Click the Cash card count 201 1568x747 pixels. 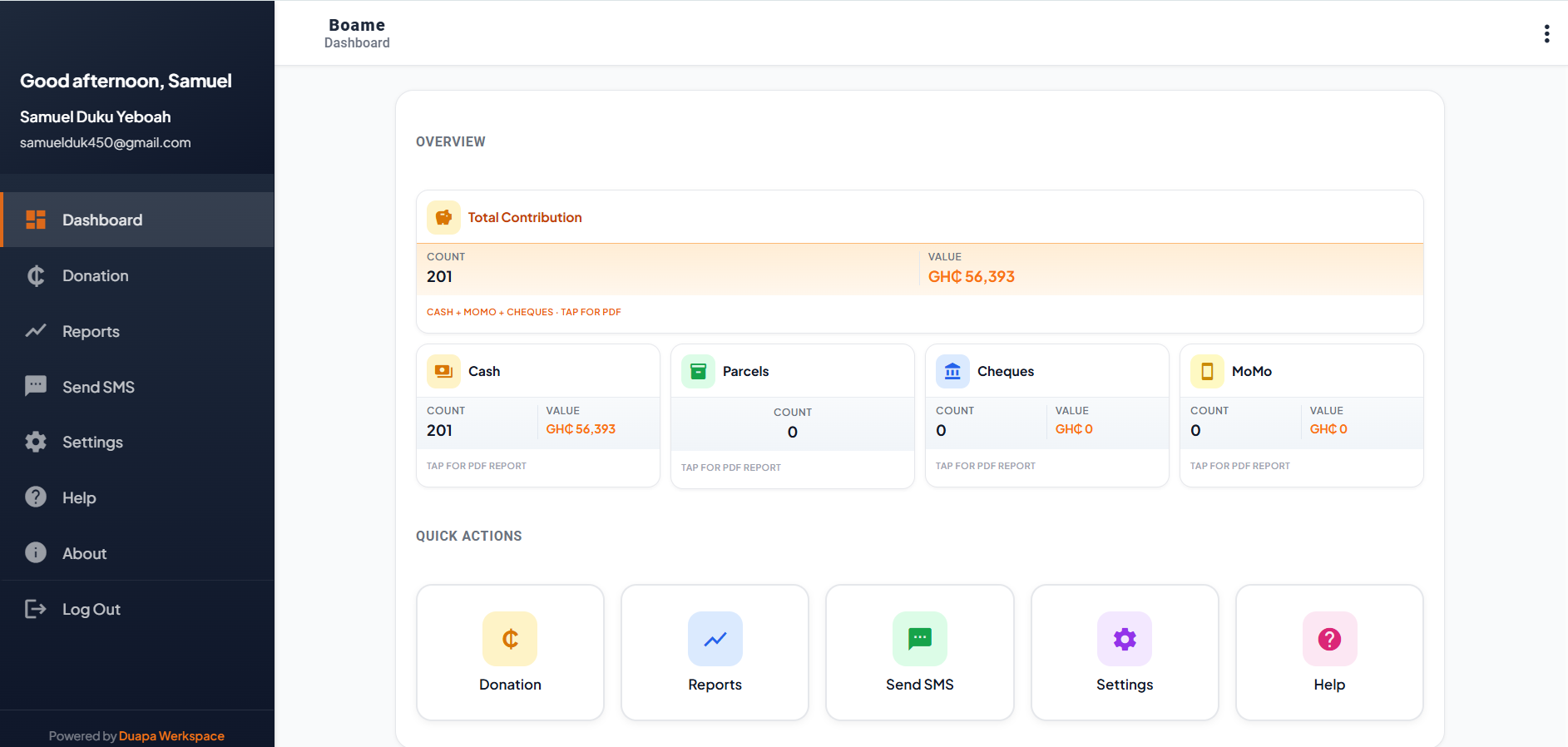click(439, 431)
